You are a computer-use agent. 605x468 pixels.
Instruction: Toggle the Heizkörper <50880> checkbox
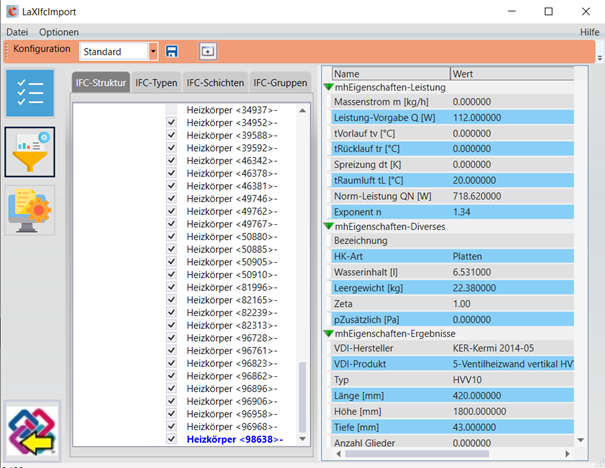(x=171, y=236)
